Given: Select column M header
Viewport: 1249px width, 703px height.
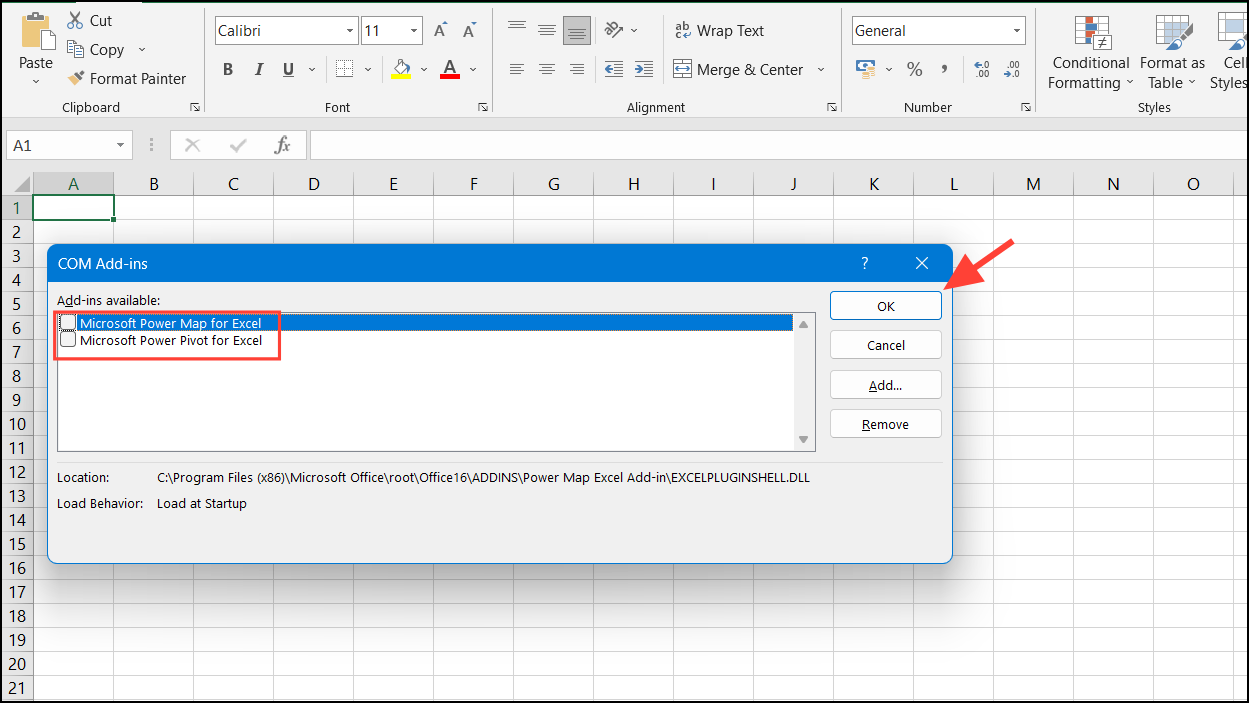Looking at the screenshot, I should (x=1033, y=184).
